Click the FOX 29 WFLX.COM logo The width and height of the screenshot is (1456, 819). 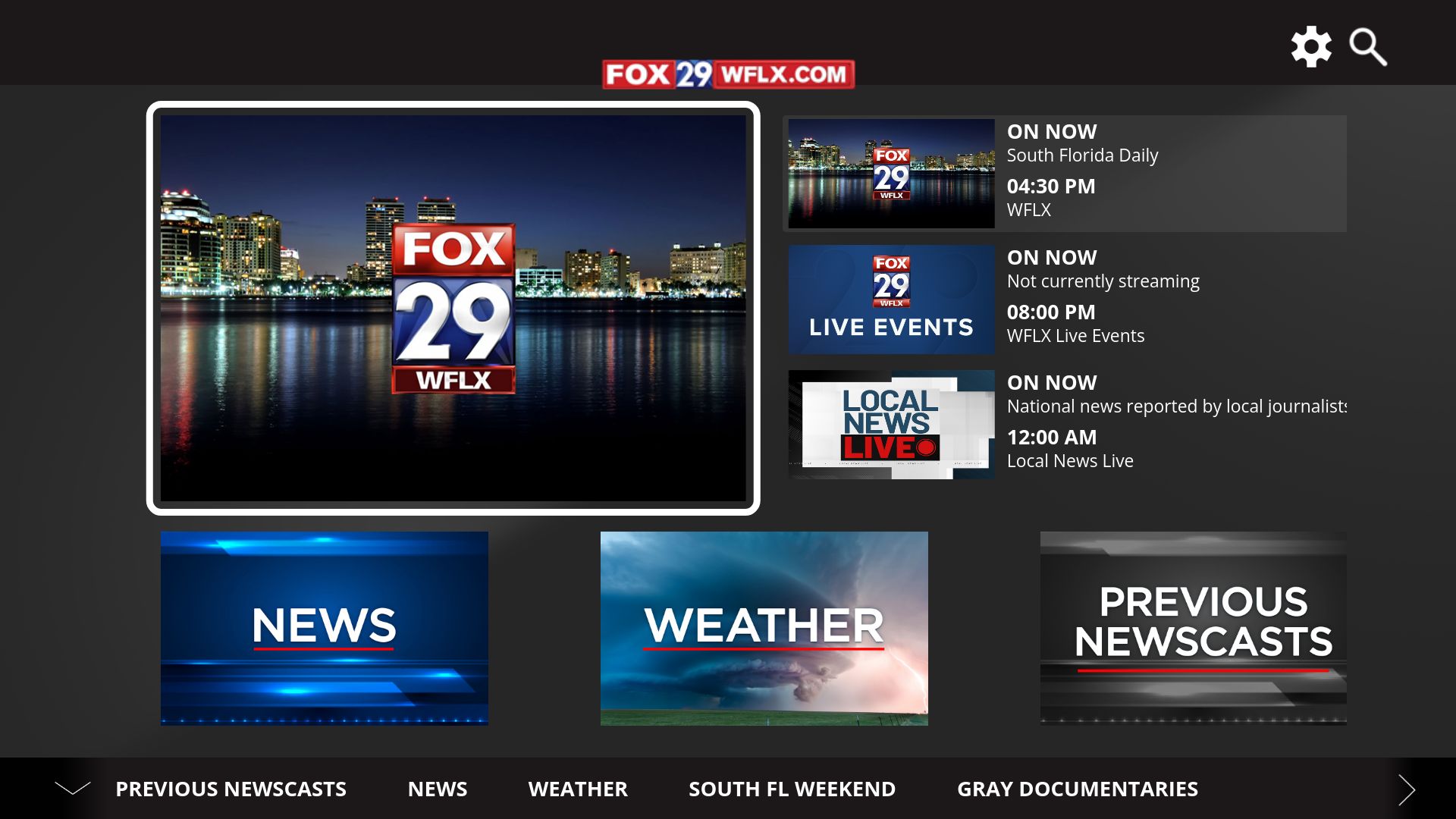tap(728, 74)
